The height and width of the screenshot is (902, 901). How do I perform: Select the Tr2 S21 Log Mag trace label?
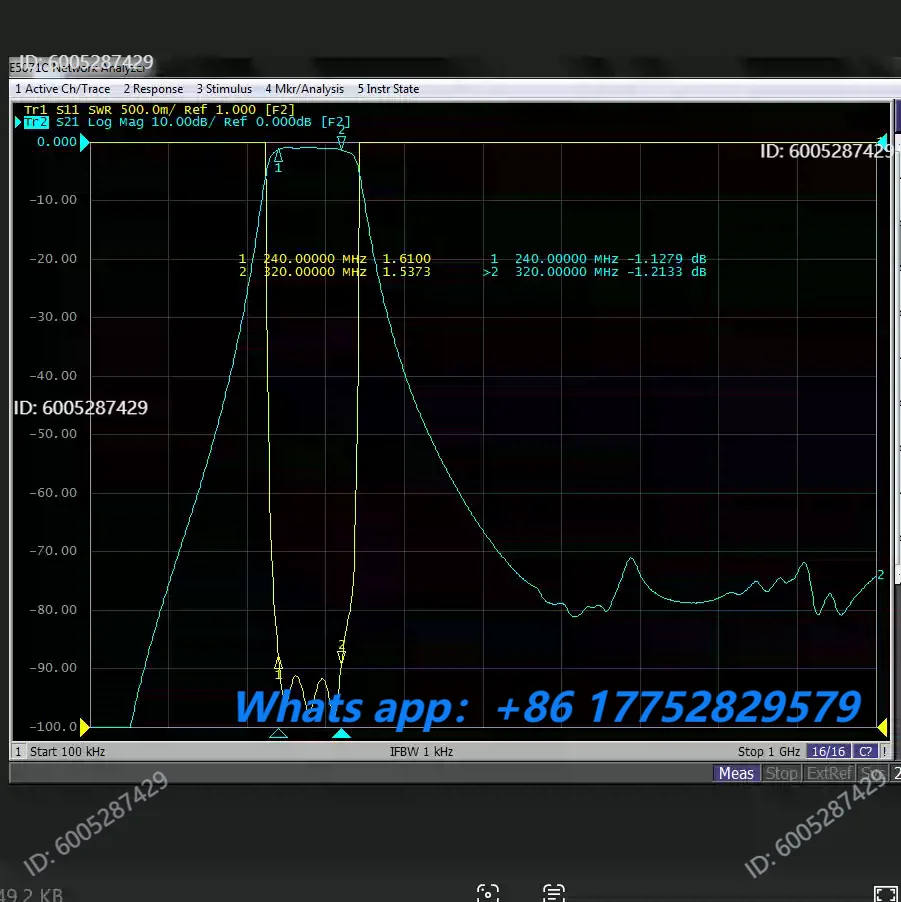click(x=187, y=122)
